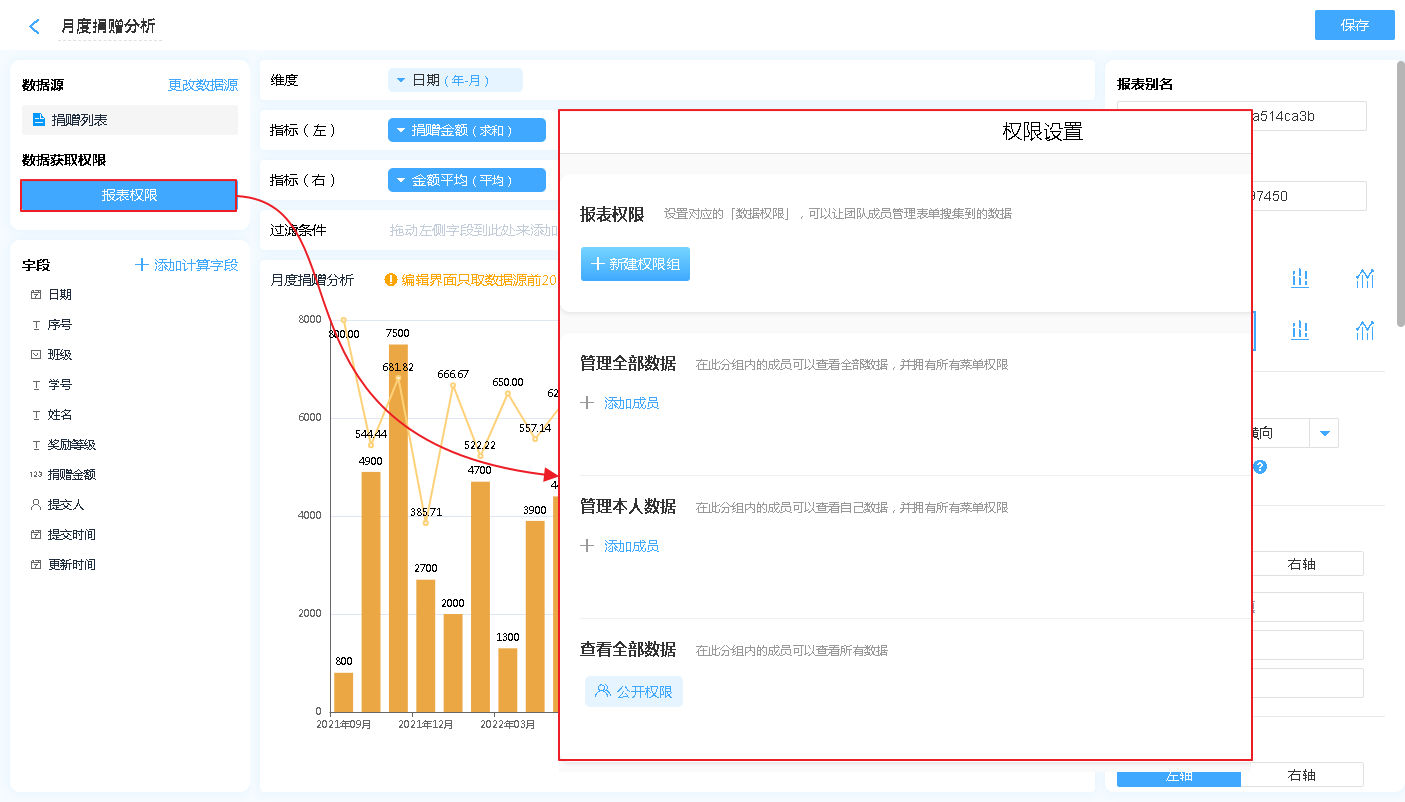The width and height of the screenshot is (1405, 802).
Task: Click the 更改数据源 link
Action: tap(203, 86)
